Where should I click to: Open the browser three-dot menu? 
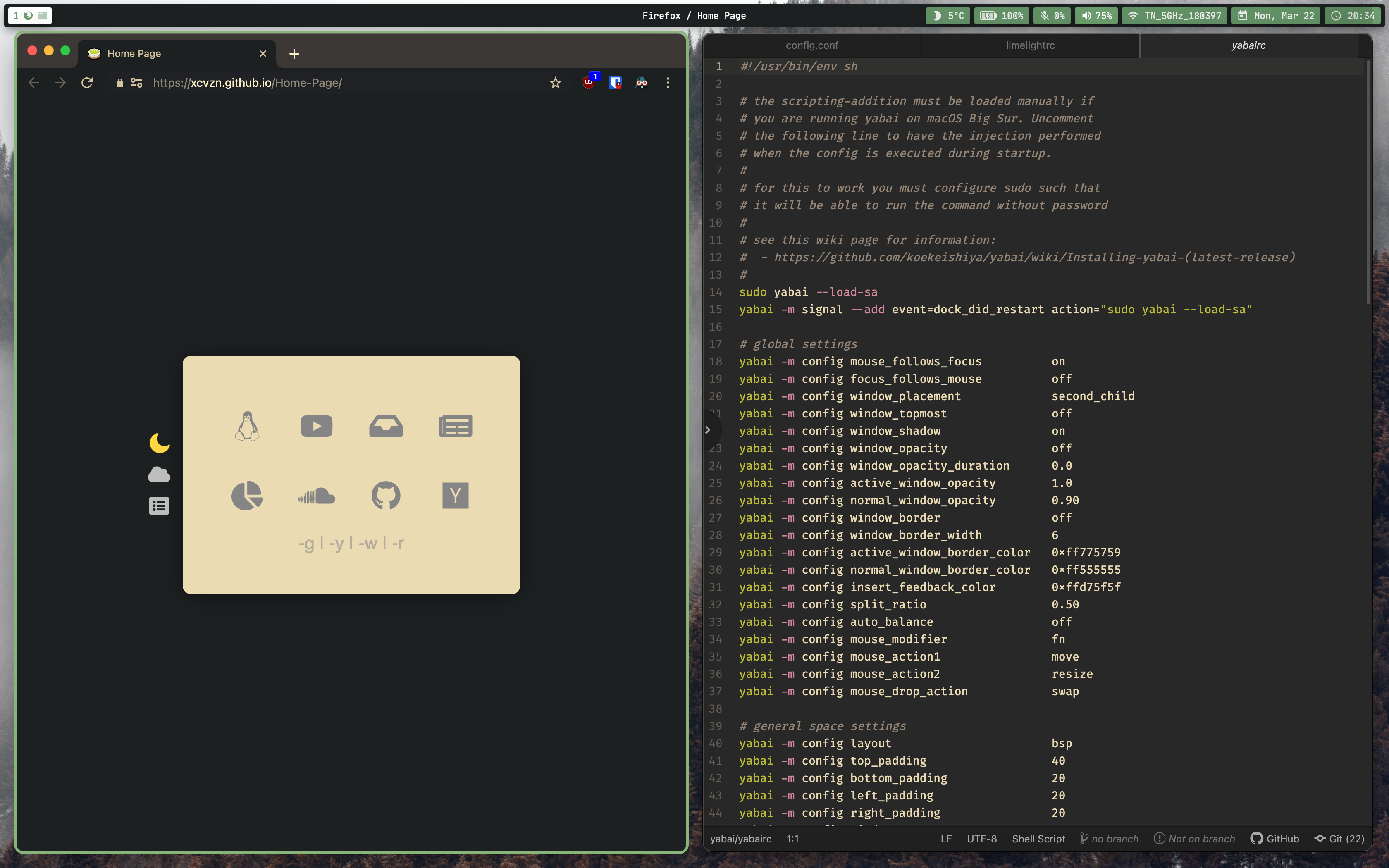click(x=668, y=83)
